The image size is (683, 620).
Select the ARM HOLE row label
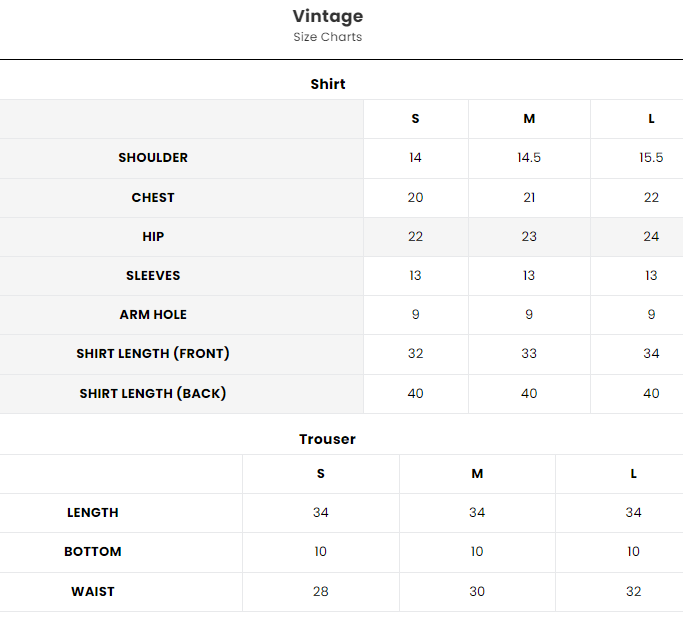[153, 315]
